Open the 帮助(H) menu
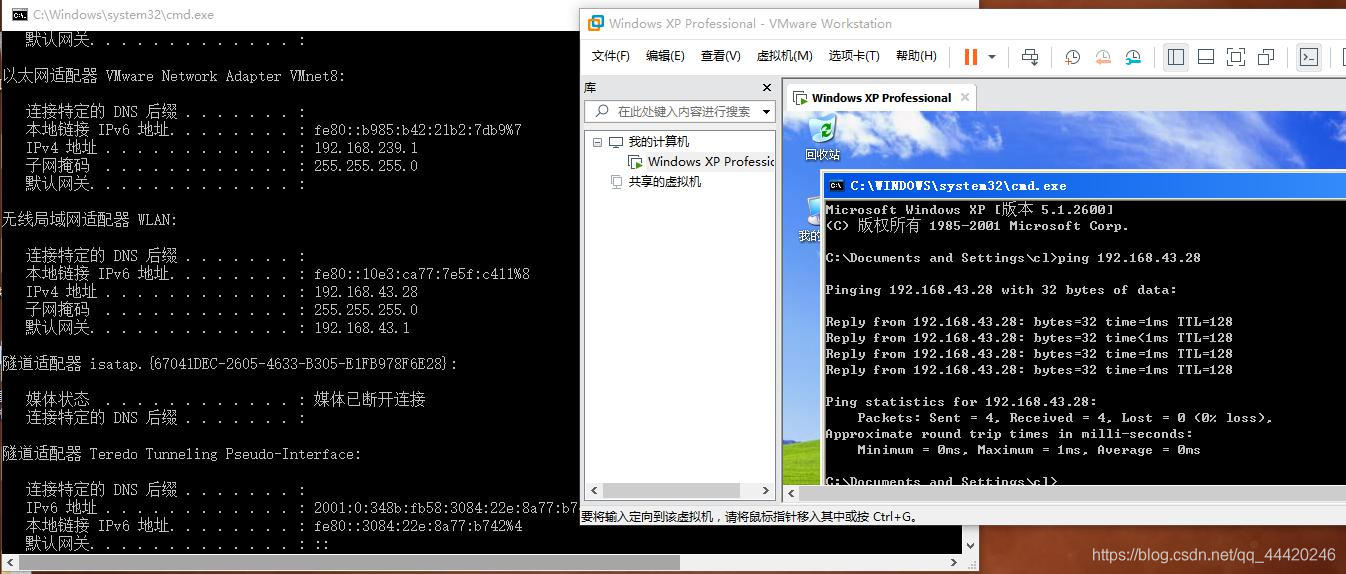The image size is (1346, 574). 916,56
